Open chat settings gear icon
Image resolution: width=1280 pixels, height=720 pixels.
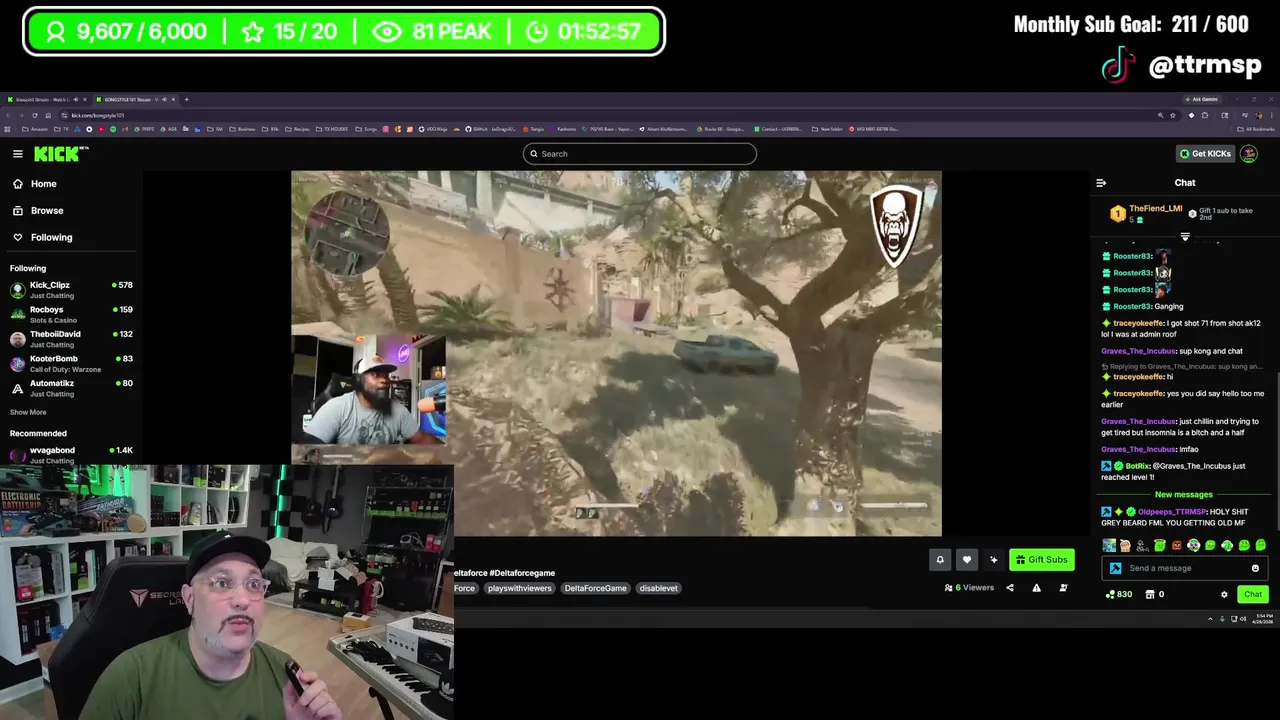coord(1224,594)
